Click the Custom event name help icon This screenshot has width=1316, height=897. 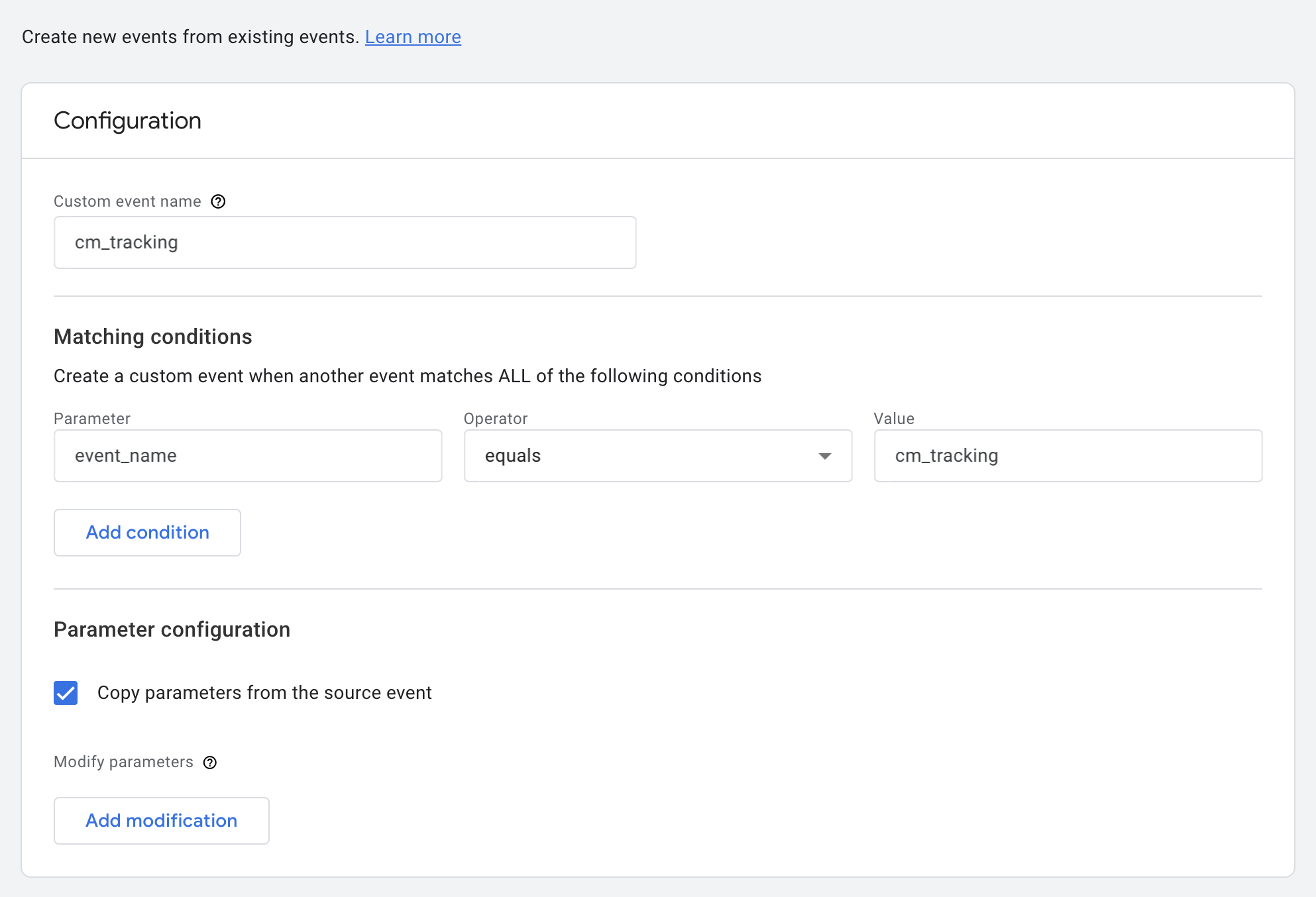coord(218,201)
